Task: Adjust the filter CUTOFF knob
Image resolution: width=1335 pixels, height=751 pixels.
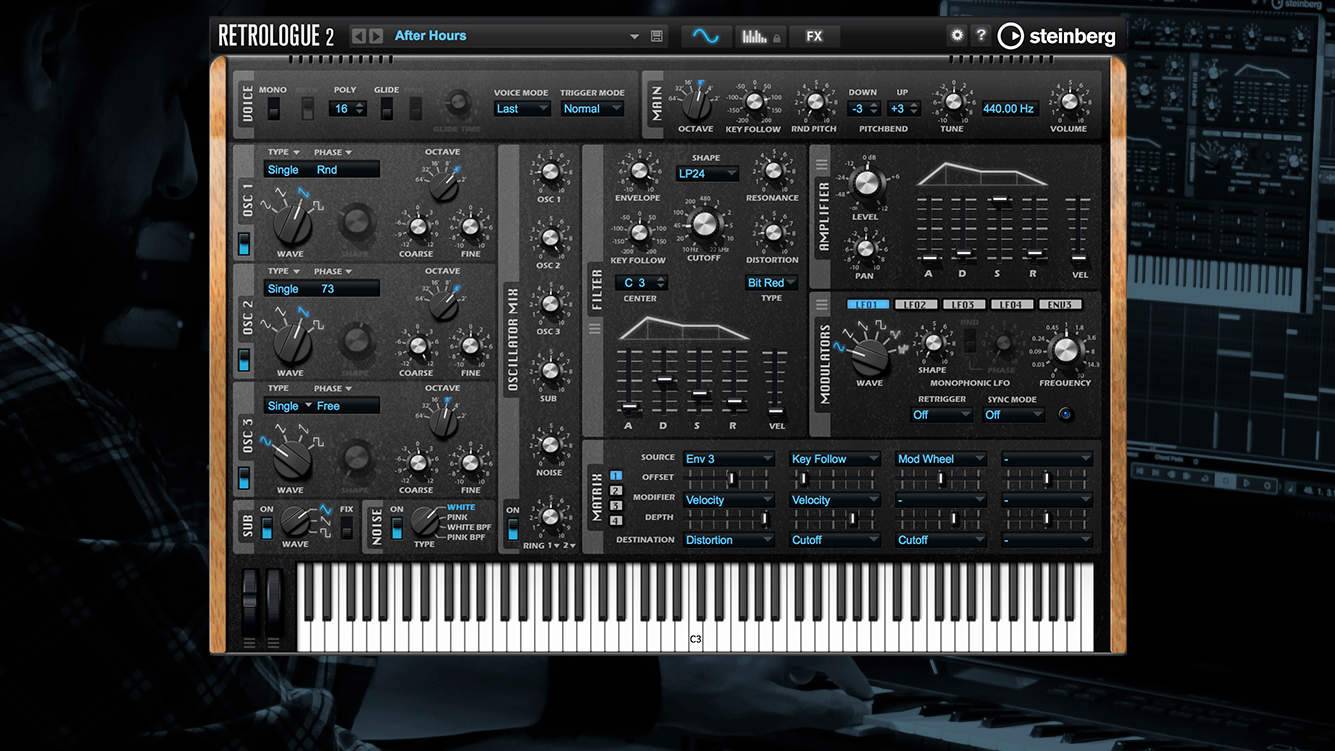Action: pyautogui.click(x=704, y=225)
